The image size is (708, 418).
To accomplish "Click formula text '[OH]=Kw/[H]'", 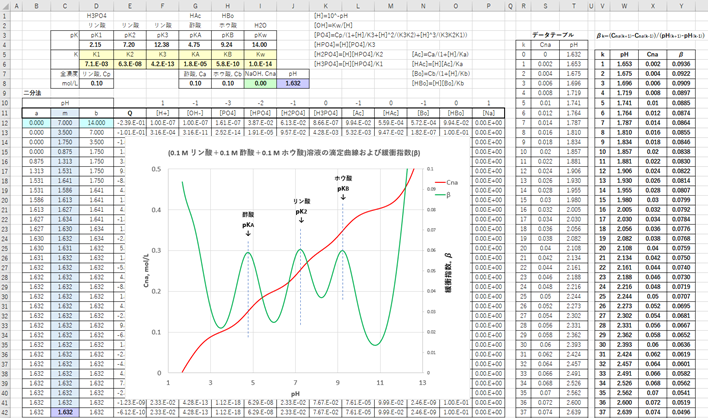I will (x=331, y=25).
